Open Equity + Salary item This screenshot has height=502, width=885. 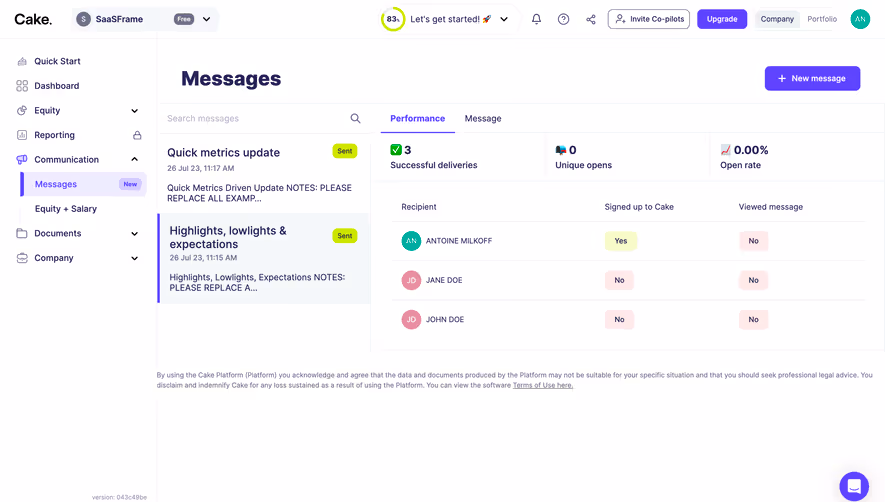point(66,209)
